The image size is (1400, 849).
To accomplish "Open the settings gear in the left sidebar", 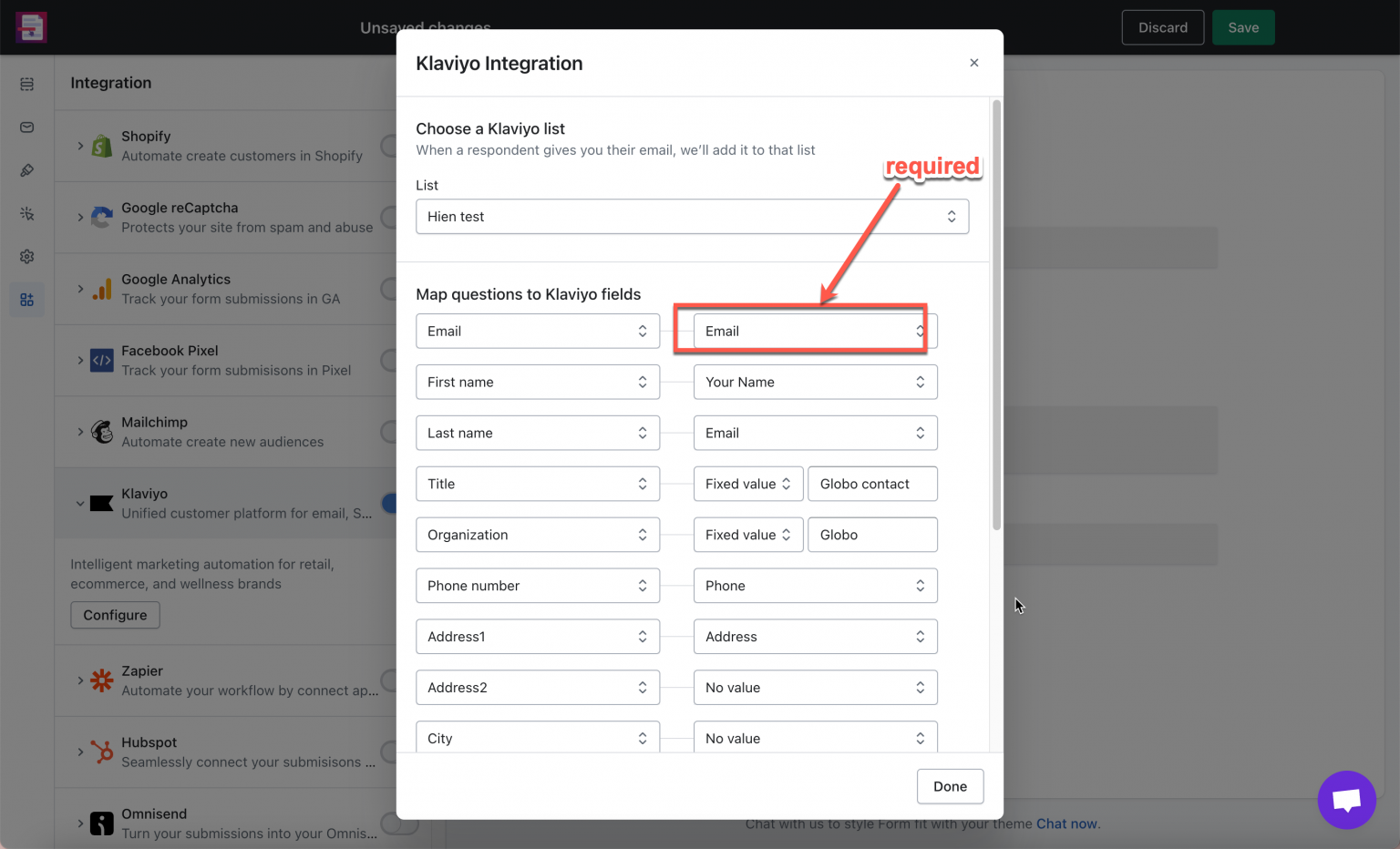I will tap(26, 256).
